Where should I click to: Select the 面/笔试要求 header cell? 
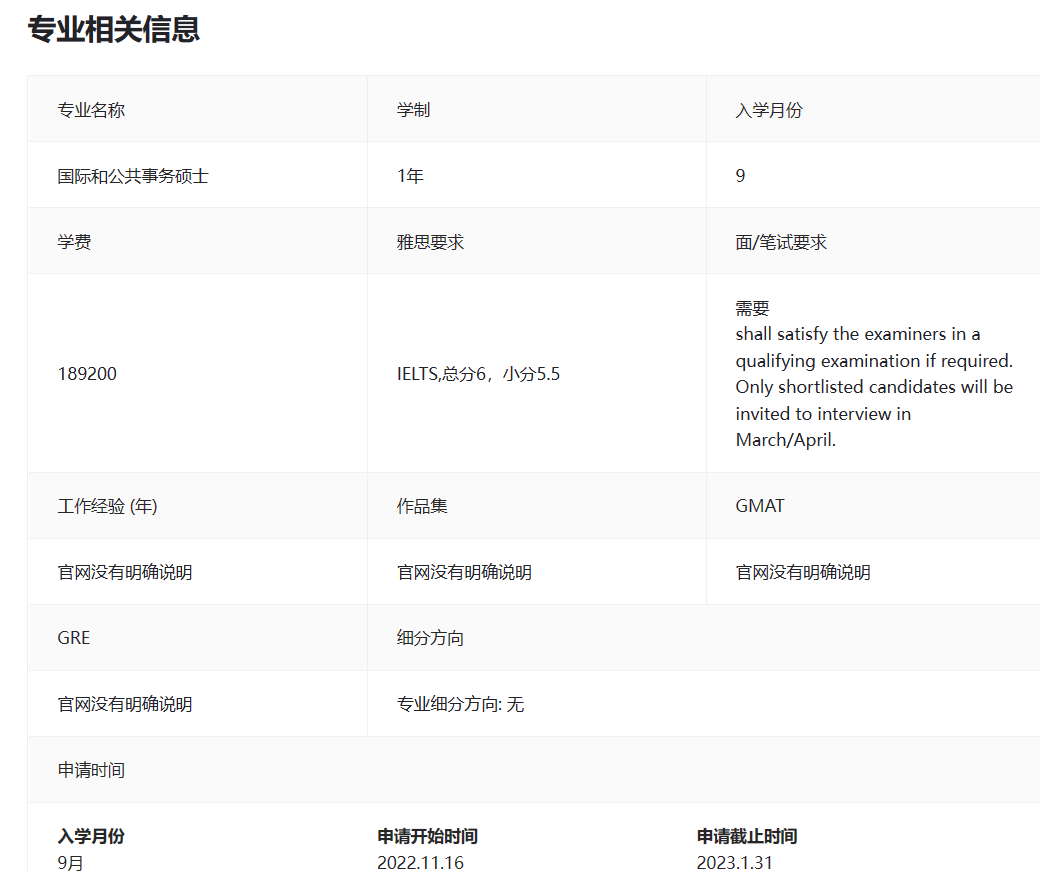(x=781, y=242)
